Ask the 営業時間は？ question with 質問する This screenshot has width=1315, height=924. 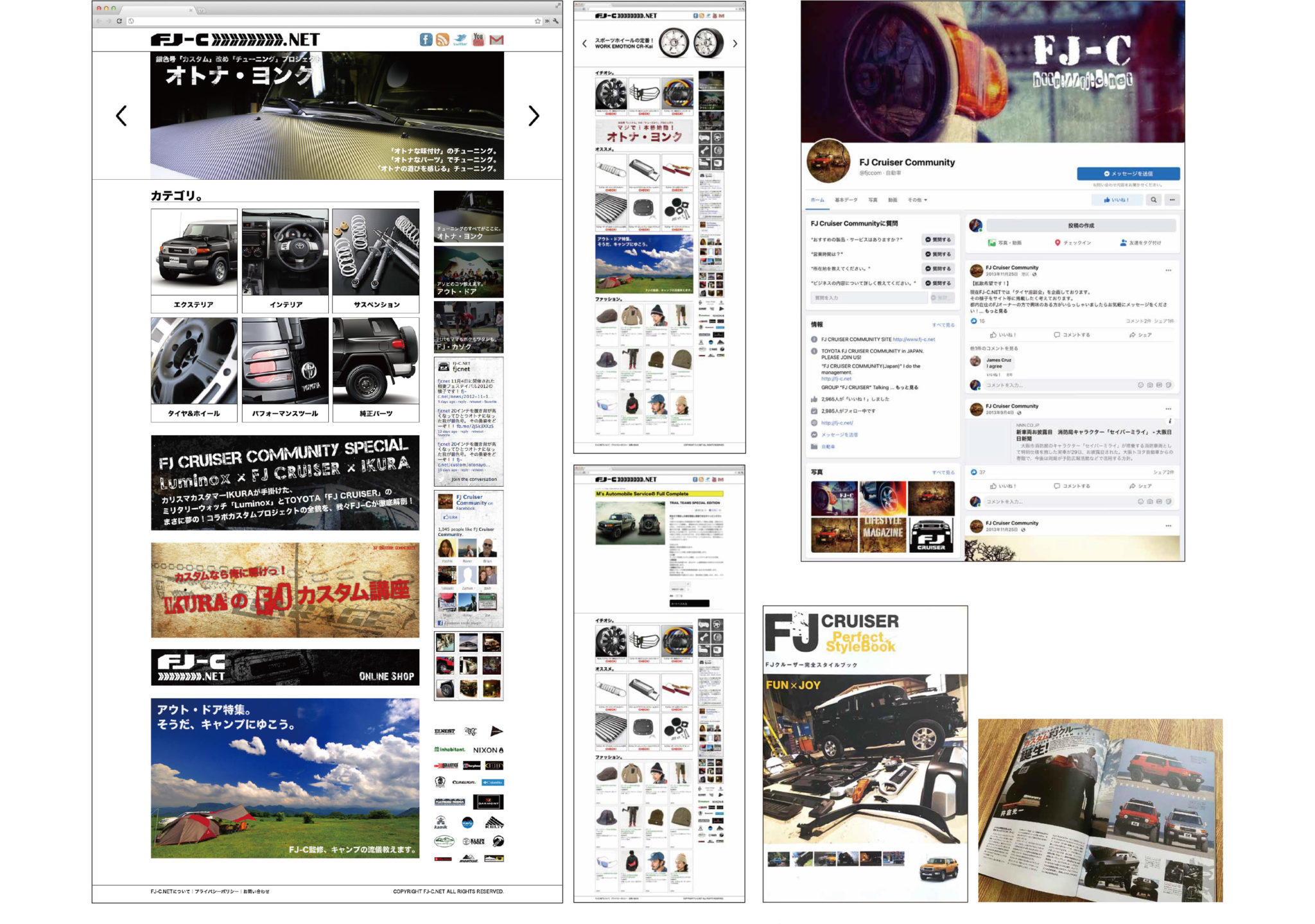click(x=938, y=254)
